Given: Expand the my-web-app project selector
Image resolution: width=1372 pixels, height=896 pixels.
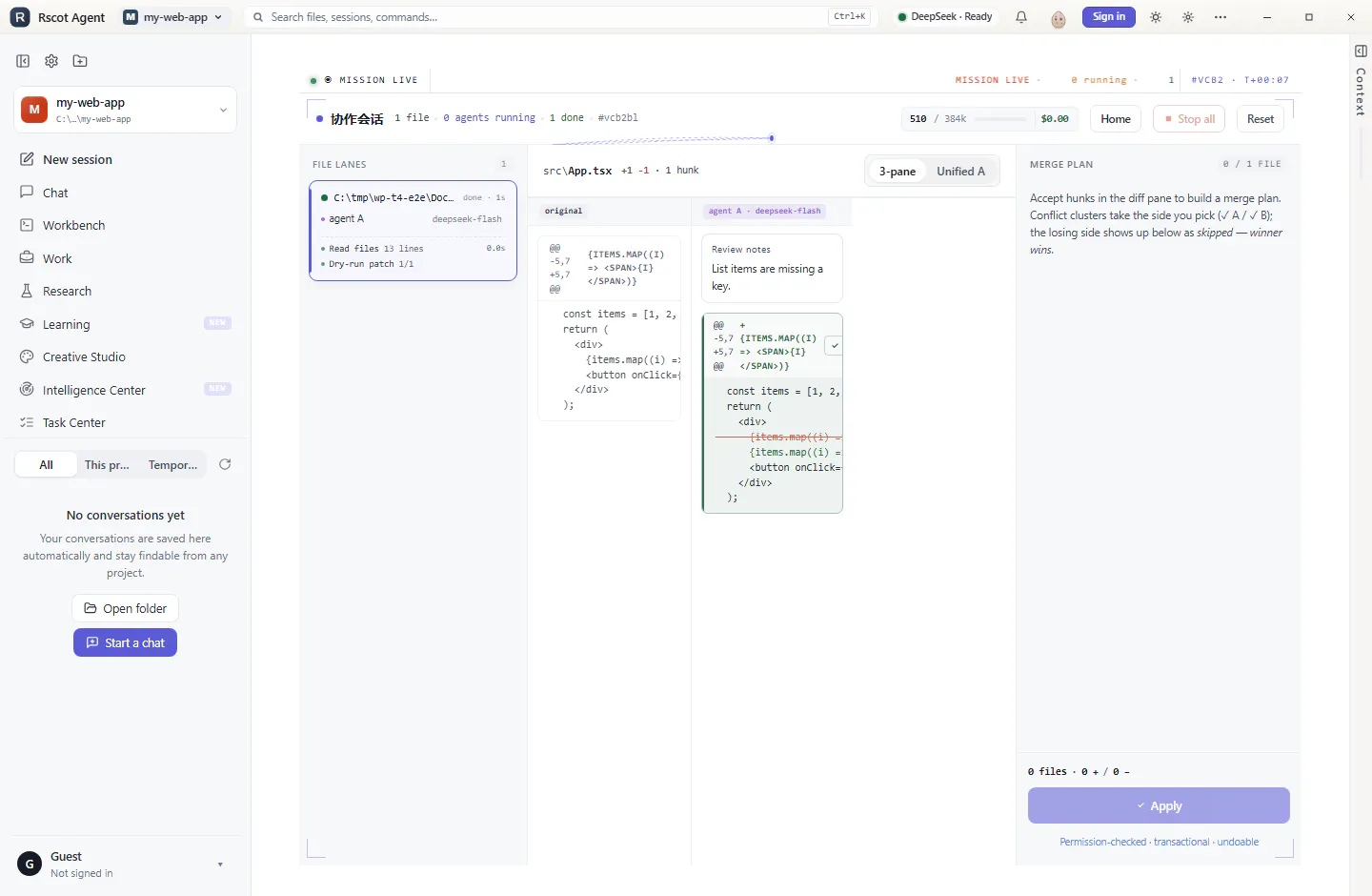Looking at the screenshot, I should 125,110.
